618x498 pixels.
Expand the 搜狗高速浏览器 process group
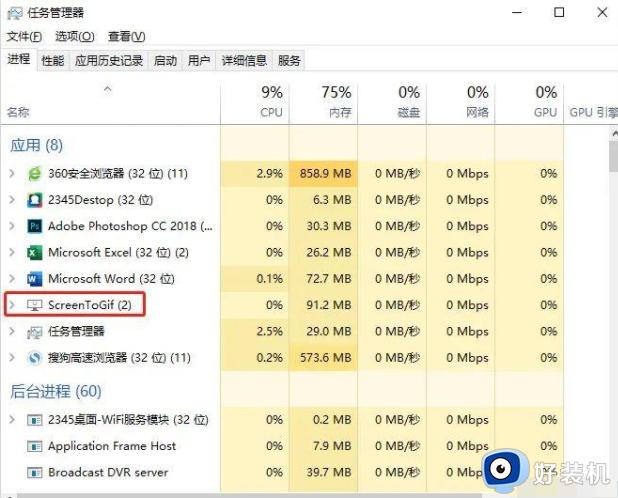point(12,358)
